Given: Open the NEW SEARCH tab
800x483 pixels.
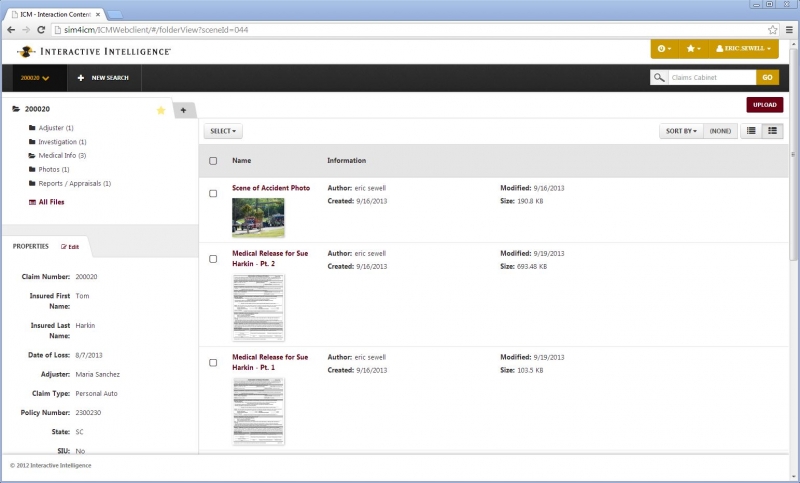Looking at the screenshot, I should click(104, 78).
